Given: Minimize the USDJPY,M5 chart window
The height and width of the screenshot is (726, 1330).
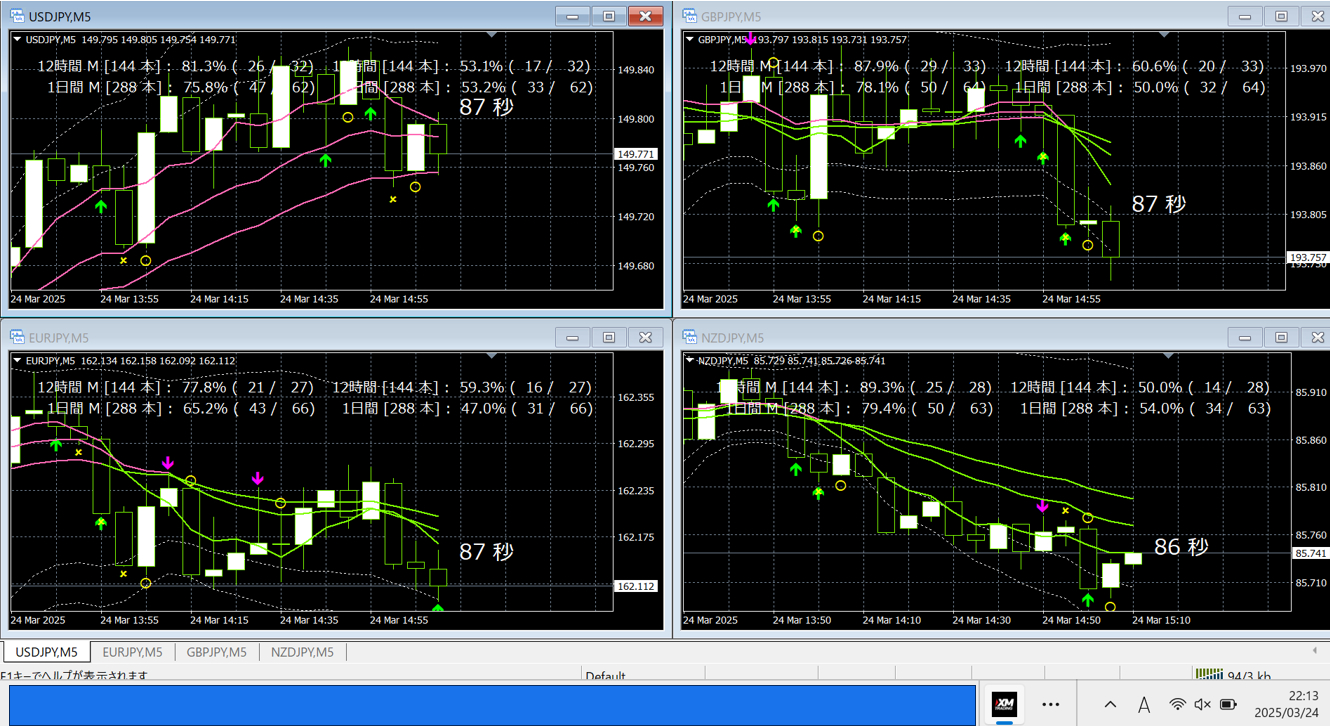Looking at the screenshot, I should coord(573,16).
